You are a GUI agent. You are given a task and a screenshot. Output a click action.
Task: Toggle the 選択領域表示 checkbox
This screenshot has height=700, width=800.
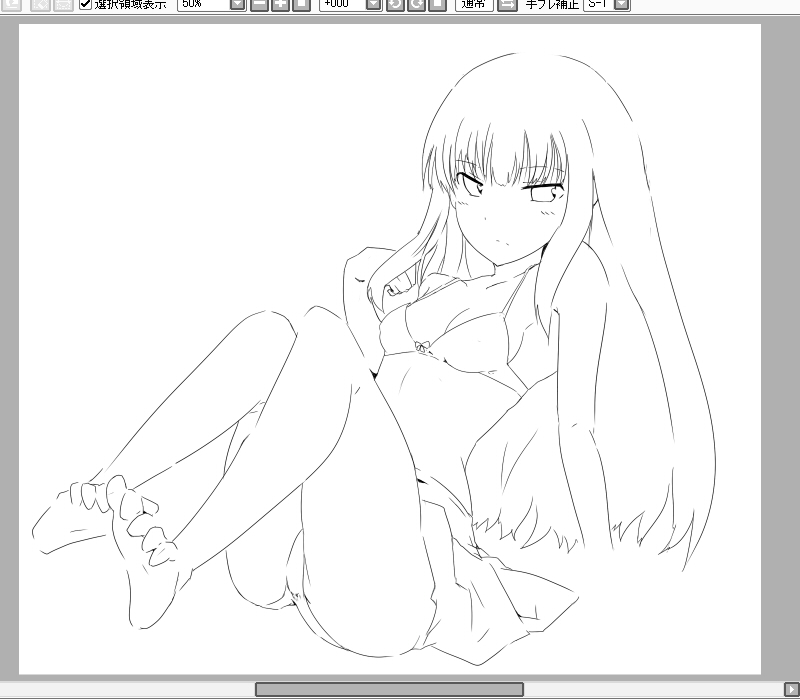click(85, 4)
